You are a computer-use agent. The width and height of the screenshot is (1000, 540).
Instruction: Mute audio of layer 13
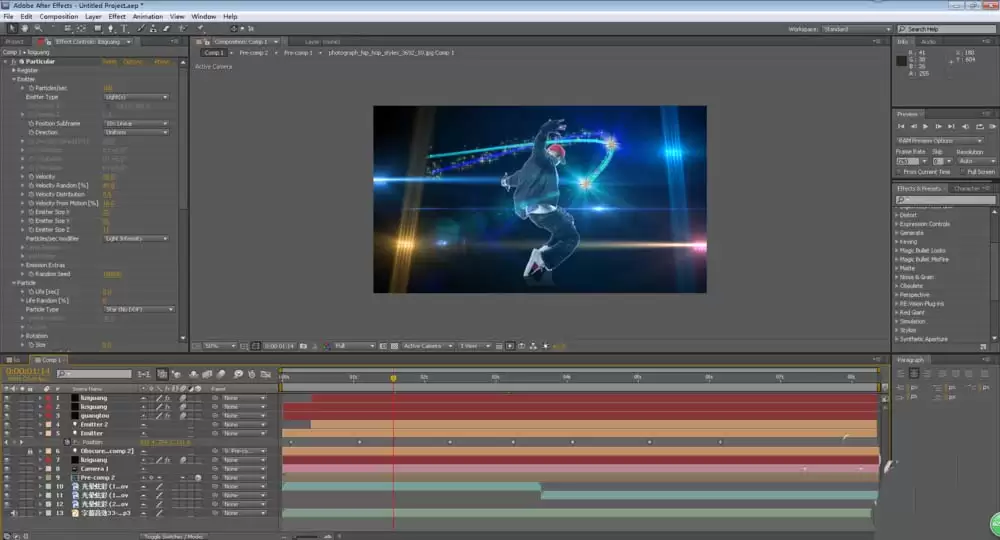point(14,513)
